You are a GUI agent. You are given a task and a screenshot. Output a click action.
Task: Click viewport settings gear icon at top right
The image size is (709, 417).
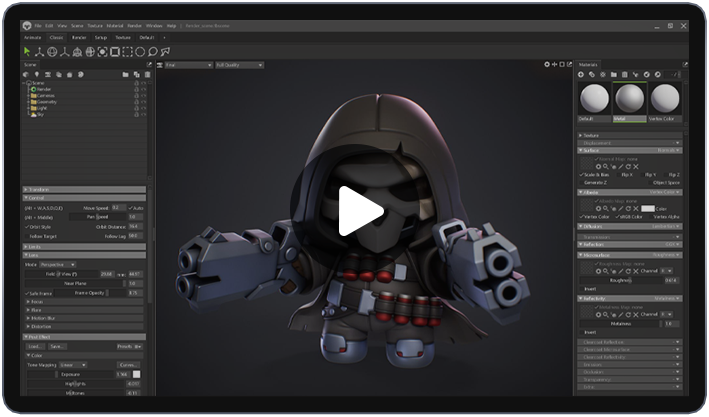[x=547, y=65]
